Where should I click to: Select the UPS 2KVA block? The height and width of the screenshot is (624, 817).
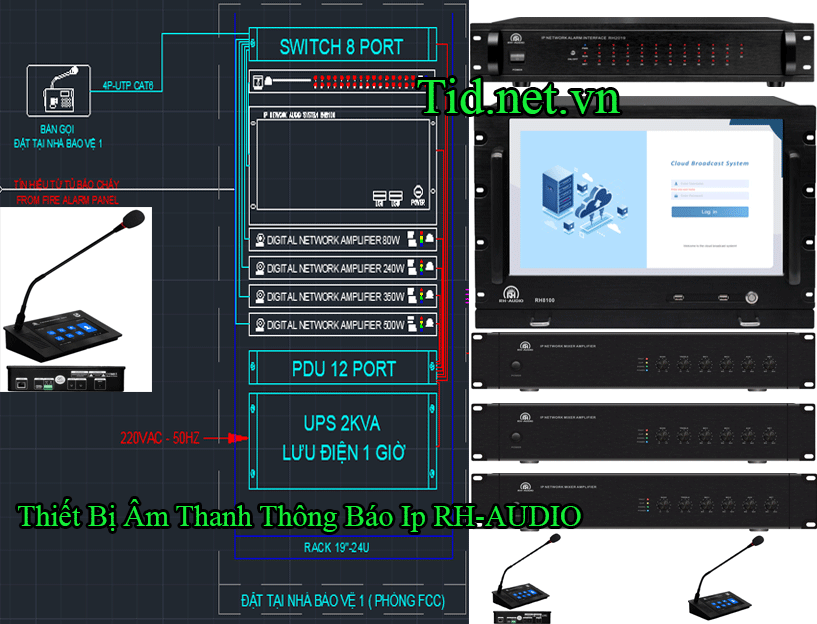341,437
